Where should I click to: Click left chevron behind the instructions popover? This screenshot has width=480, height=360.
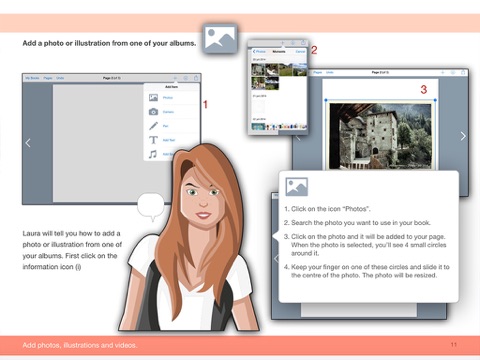pyautogui.click(x=276, y=258)
